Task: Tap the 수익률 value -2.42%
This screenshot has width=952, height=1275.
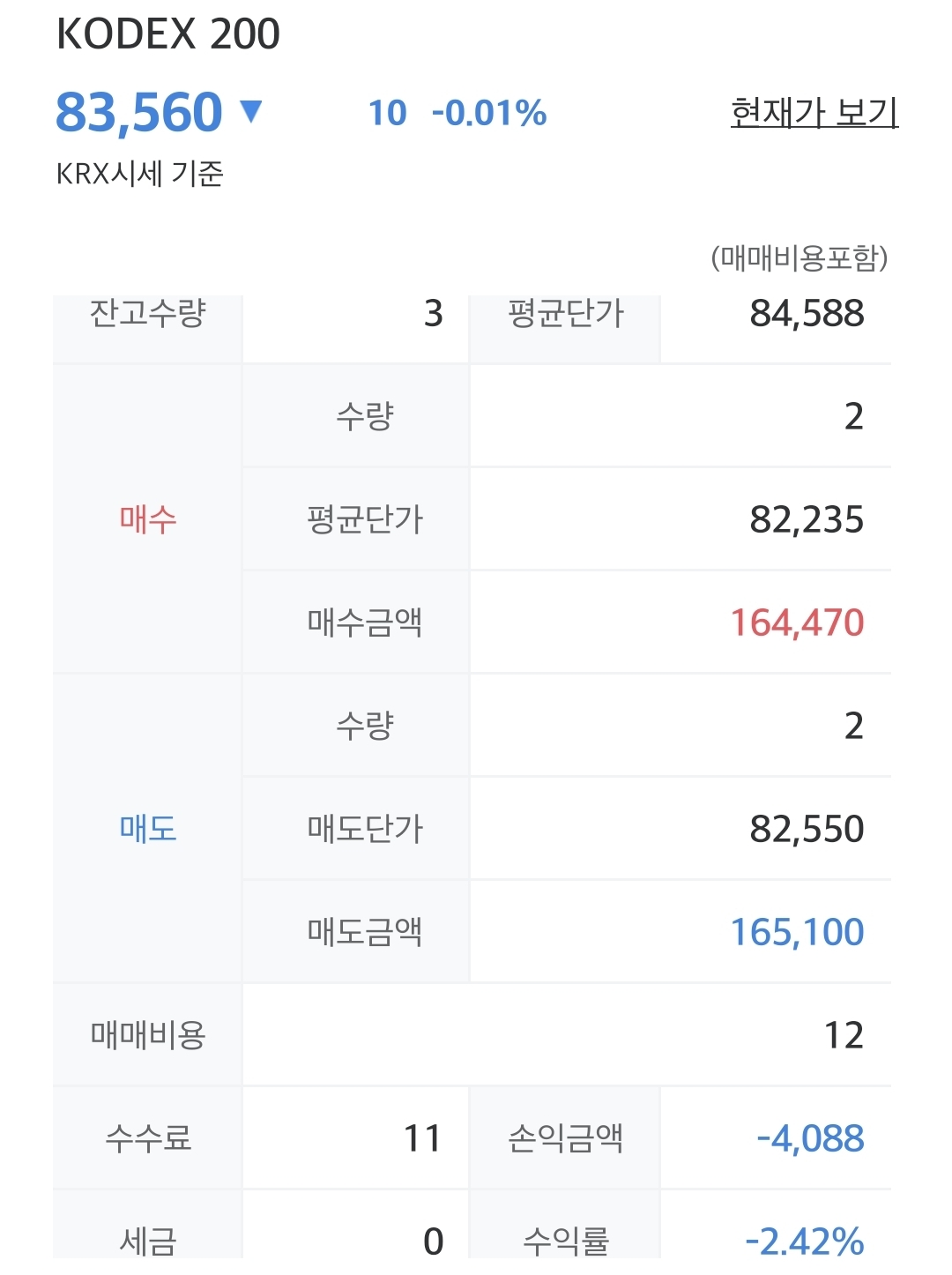Action: click(x=804, y=1241)
